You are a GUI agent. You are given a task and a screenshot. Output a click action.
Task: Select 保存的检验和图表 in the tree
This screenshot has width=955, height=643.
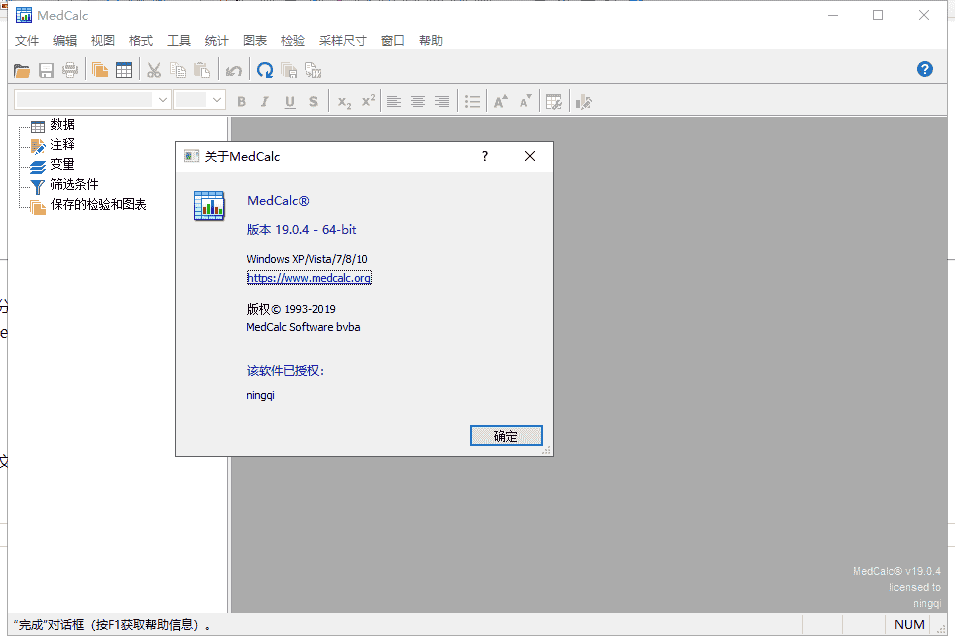point(98,204)
